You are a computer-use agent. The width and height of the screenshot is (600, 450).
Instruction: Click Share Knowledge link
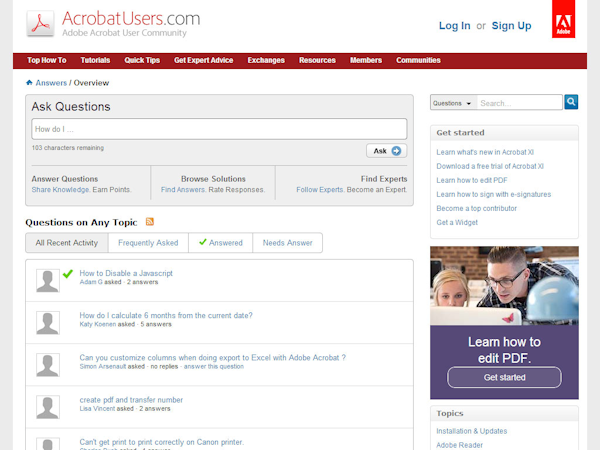[60, 189]
